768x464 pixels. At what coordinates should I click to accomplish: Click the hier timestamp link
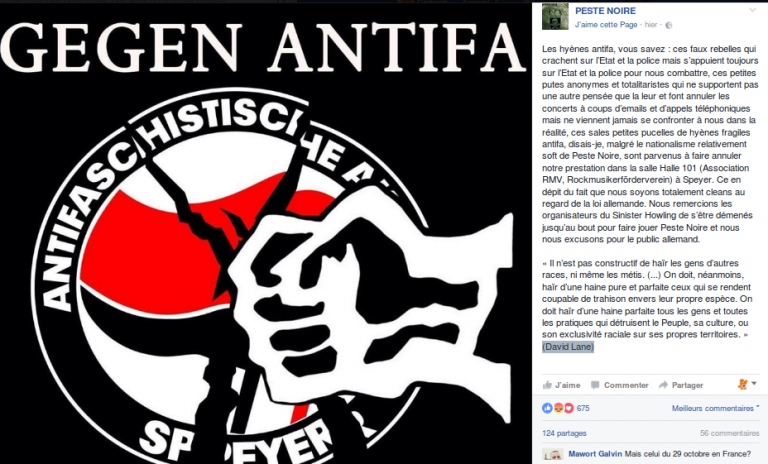point(650,24)
